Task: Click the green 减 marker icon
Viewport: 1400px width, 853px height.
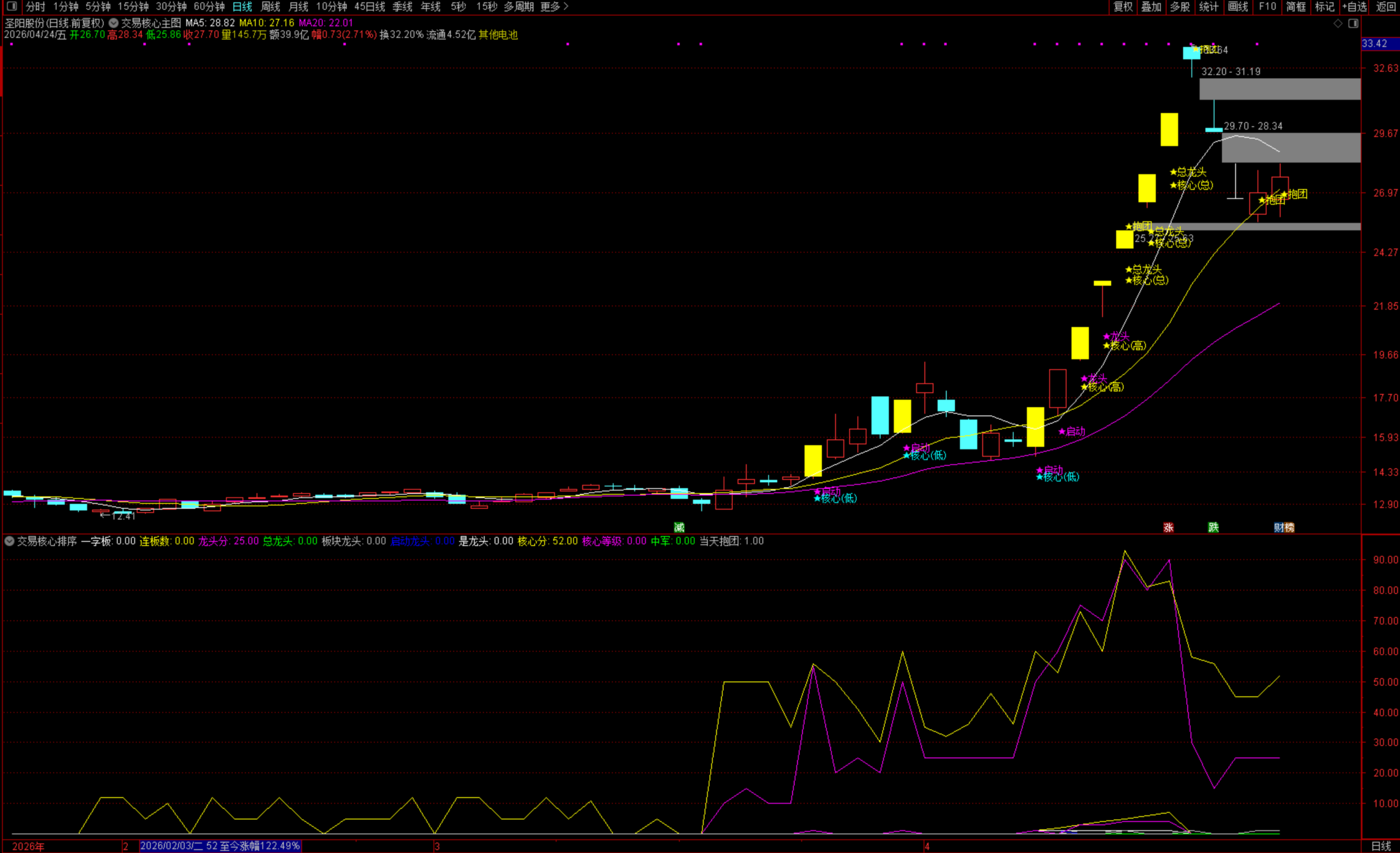Action: point(679,528)
